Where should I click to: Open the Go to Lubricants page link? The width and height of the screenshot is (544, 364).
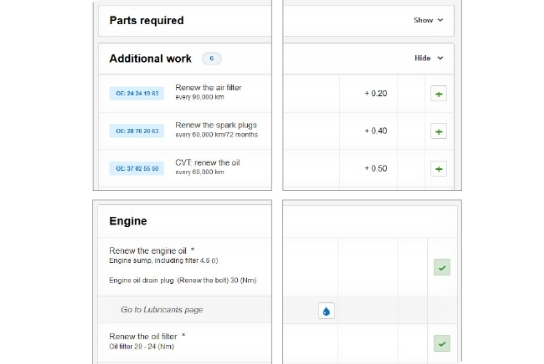pyautogui.click(x=162, y=310)
